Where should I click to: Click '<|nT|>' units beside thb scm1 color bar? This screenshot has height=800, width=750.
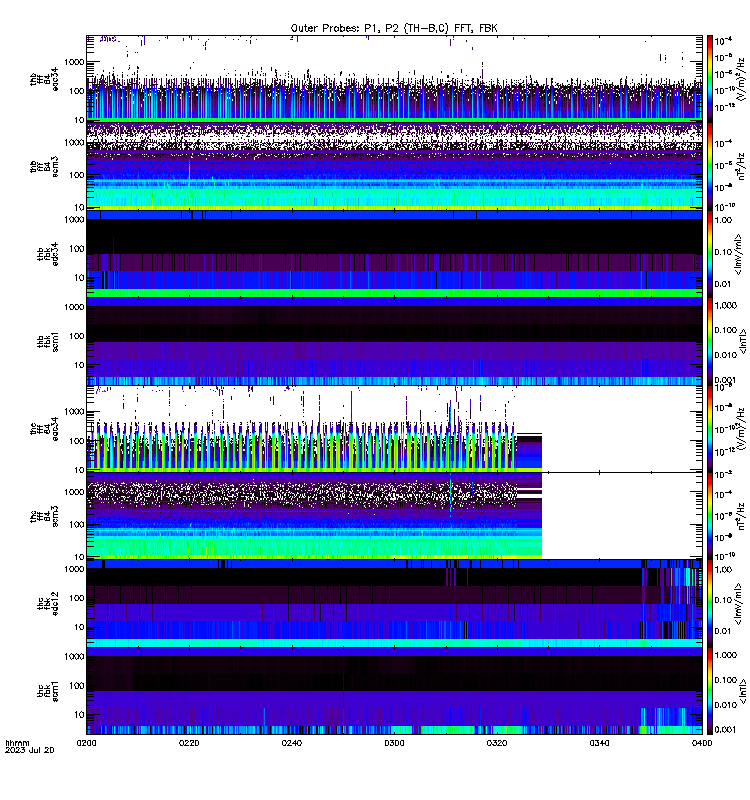click(742, 341)
